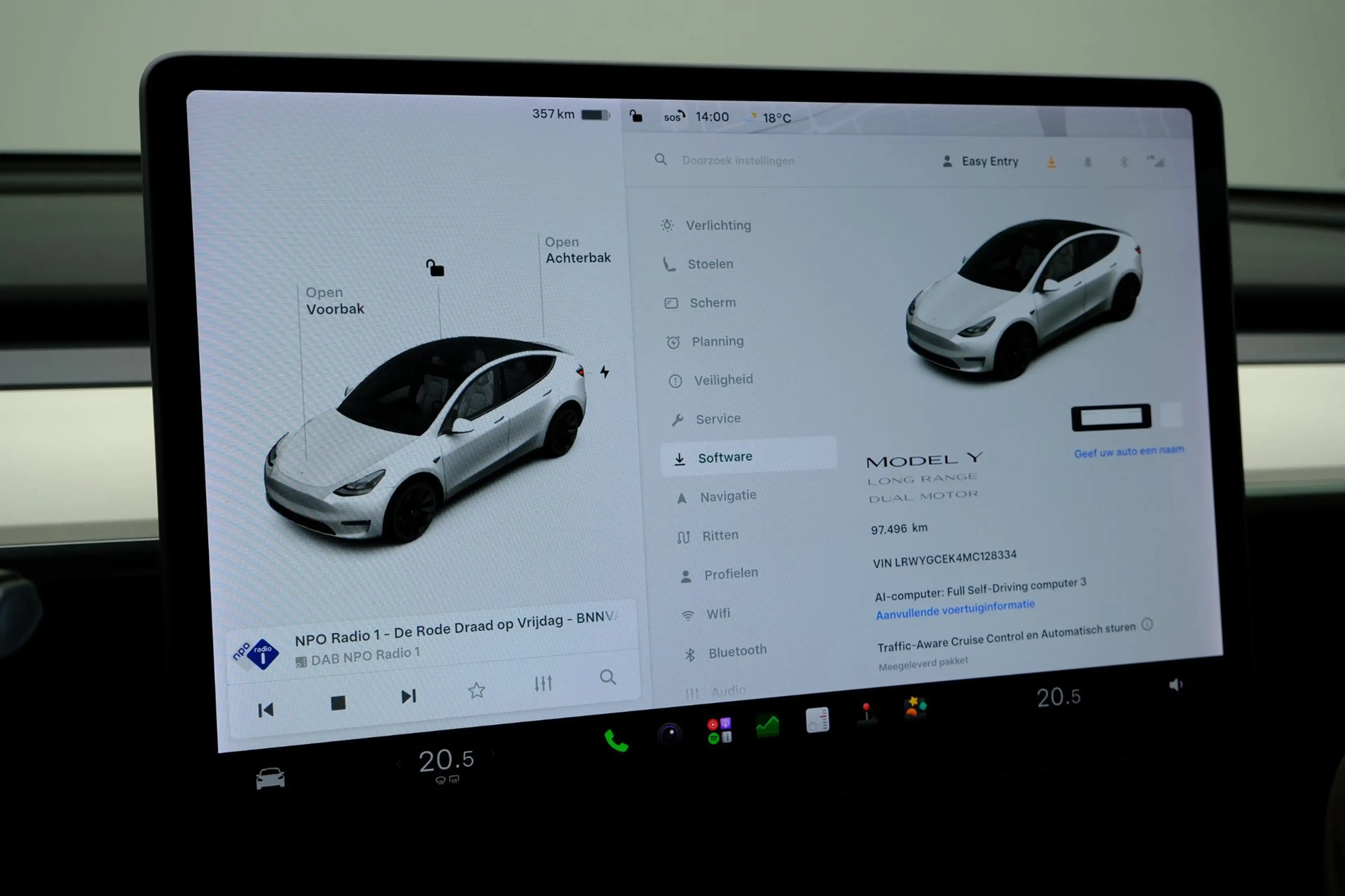Viewport: 1345px width, 896px height.
Task: Open the Verlichting settings menu
Action: pos(706,225)
